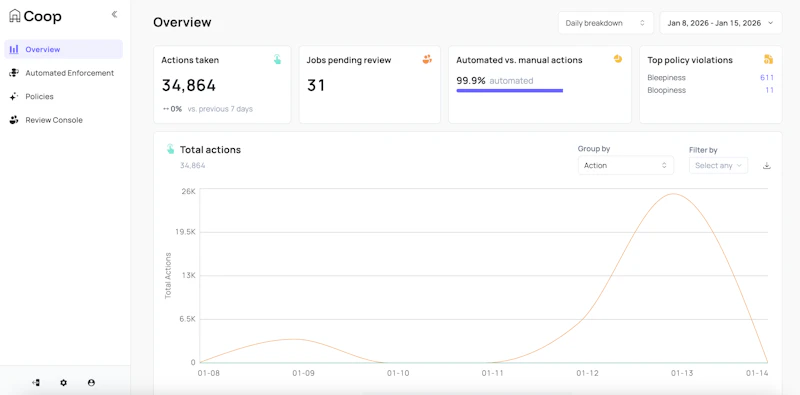800x395 pixels.
Task: Open the date range Jan 8 - Jan 15 picker
Action: click(x=720, y=23)
